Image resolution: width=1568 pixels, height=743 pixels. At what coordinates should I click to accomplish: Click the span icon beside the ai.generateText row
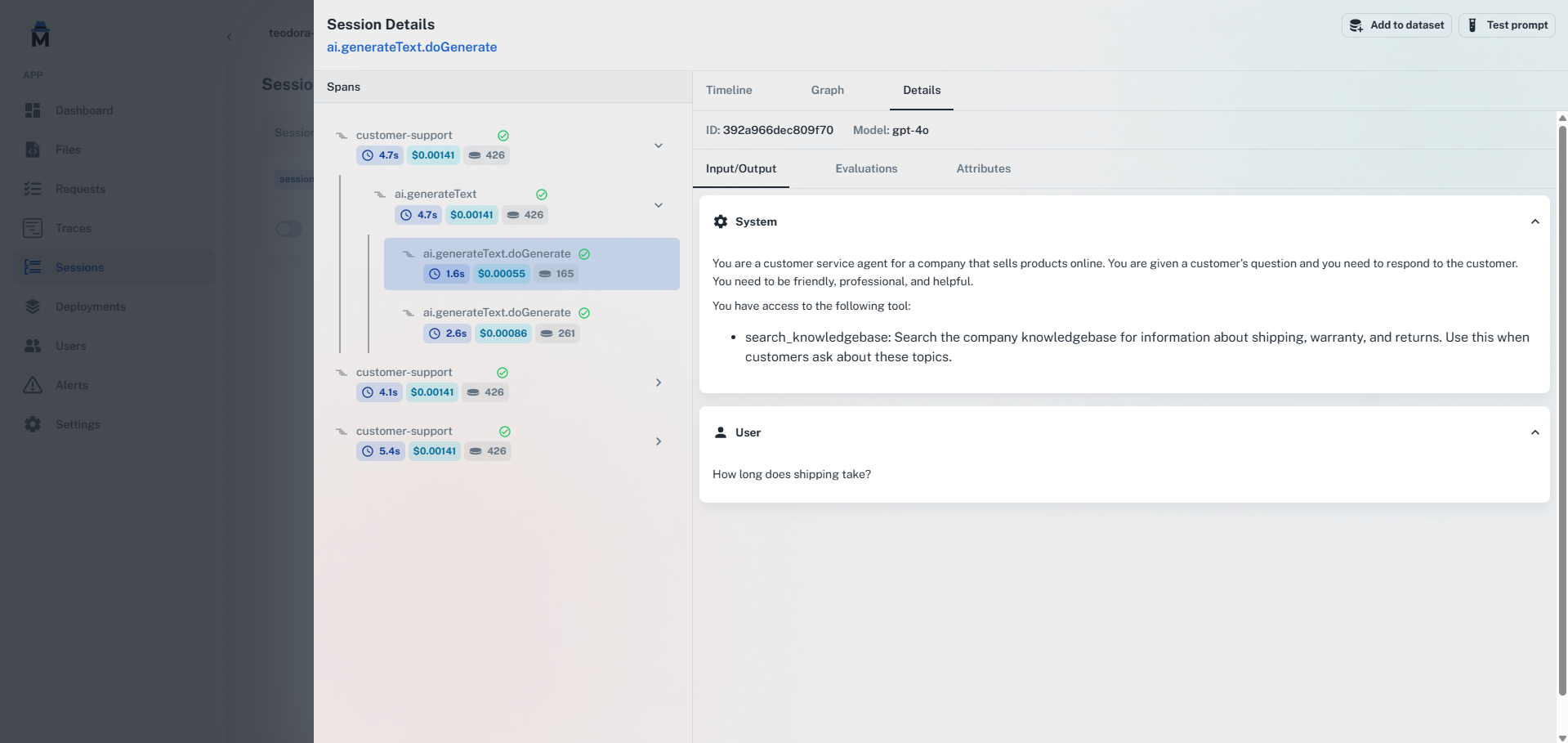point(380,195)
